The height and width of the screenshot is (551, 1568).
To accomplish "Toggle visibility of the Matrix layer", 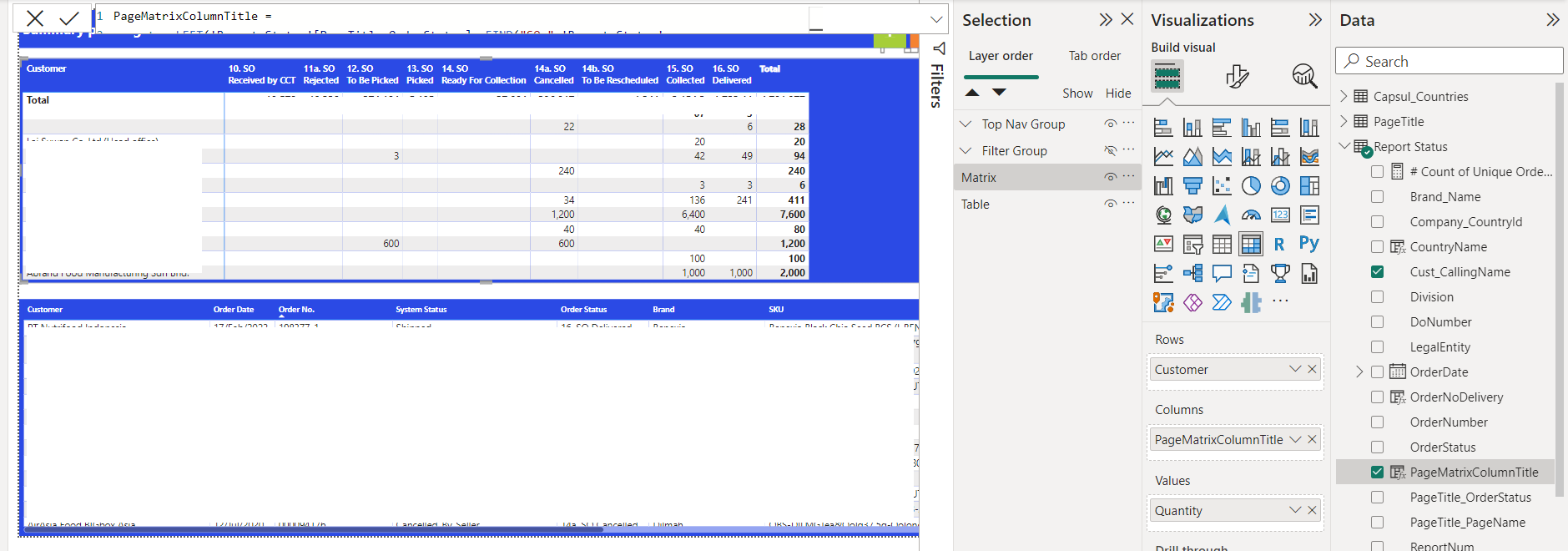I will [1110, 177].
